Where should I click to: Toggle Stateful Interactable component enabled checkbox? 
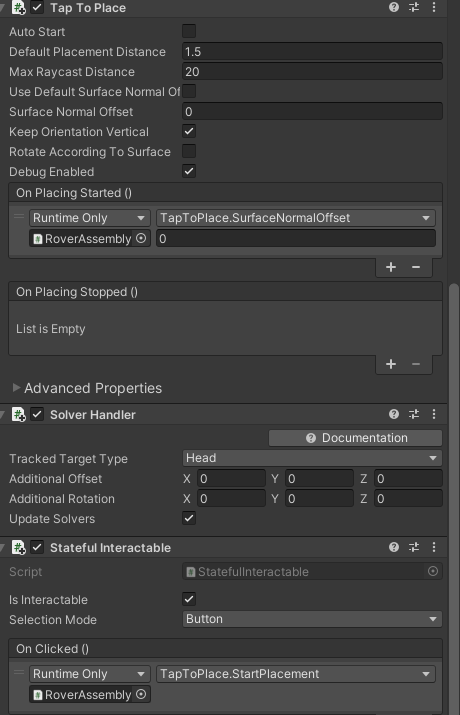[x=37, y=547]
